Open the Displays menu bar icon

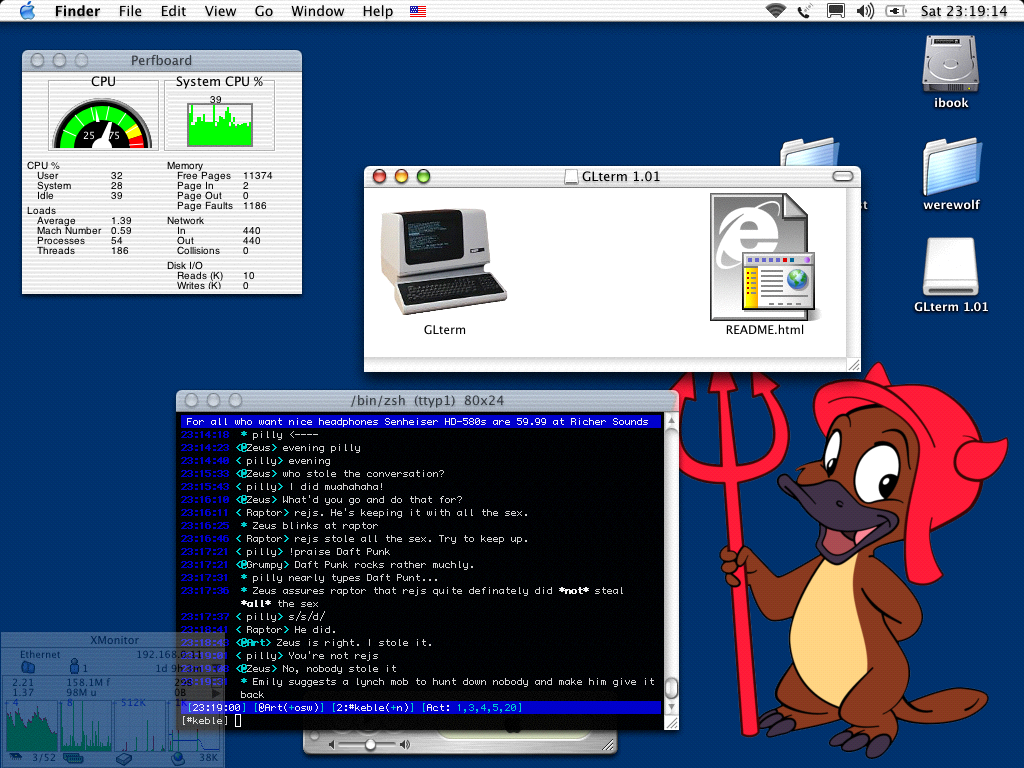pyautogui.click(x=835, y=11)
